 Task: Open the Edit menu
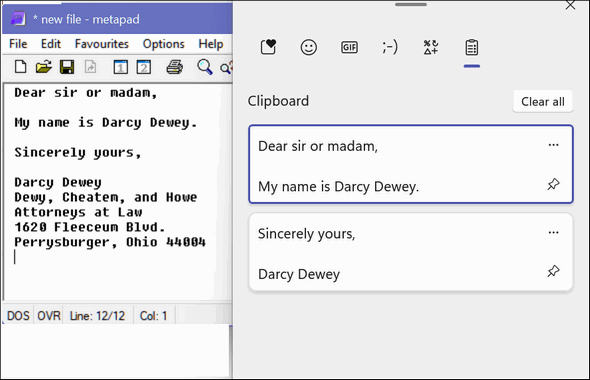click(51, 44)
